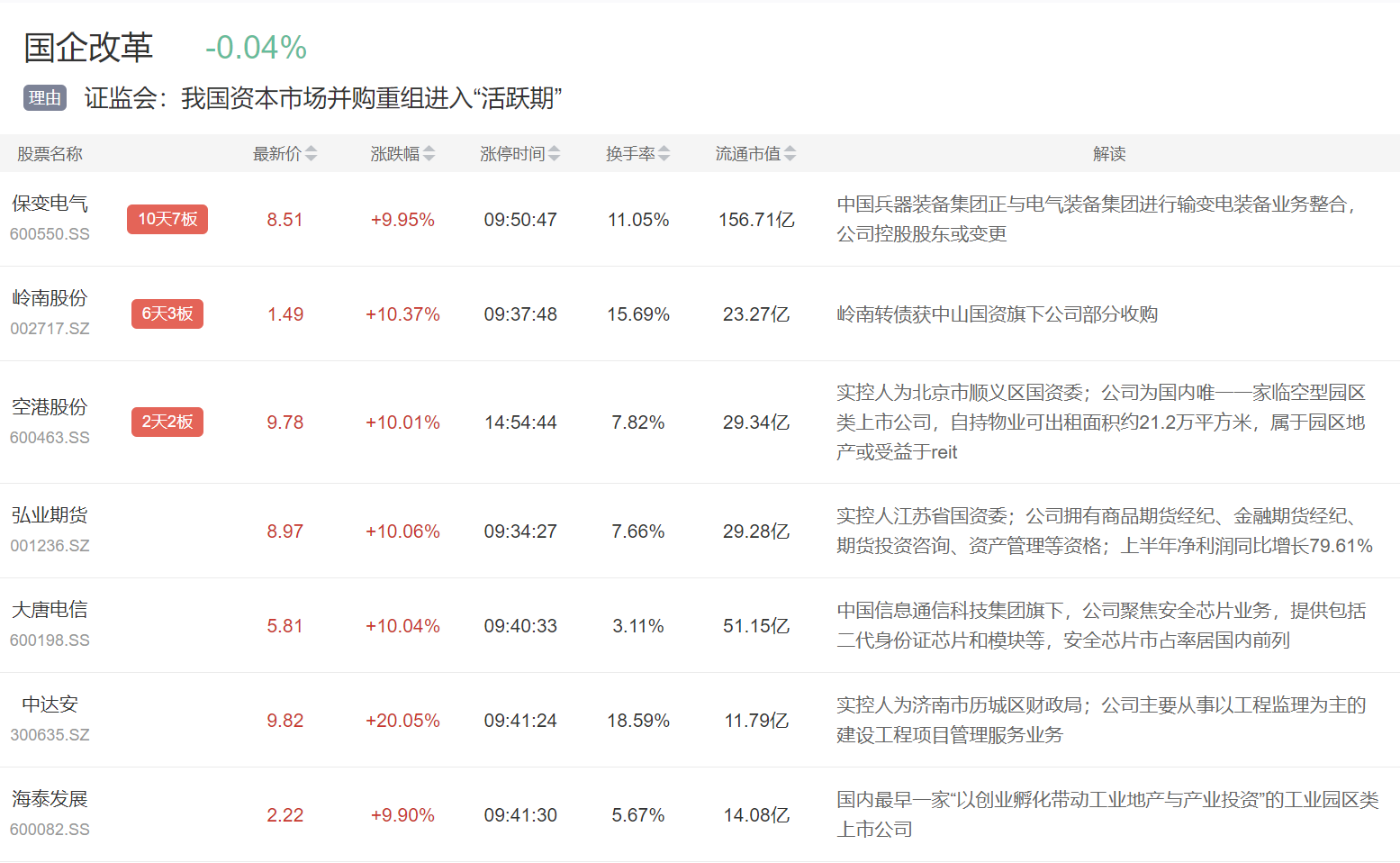Image resolution: width=1400 pixels, height=863 pixels.
Task: Sort by 涨停时间 using its arrow icon
Action: point(554,154)
